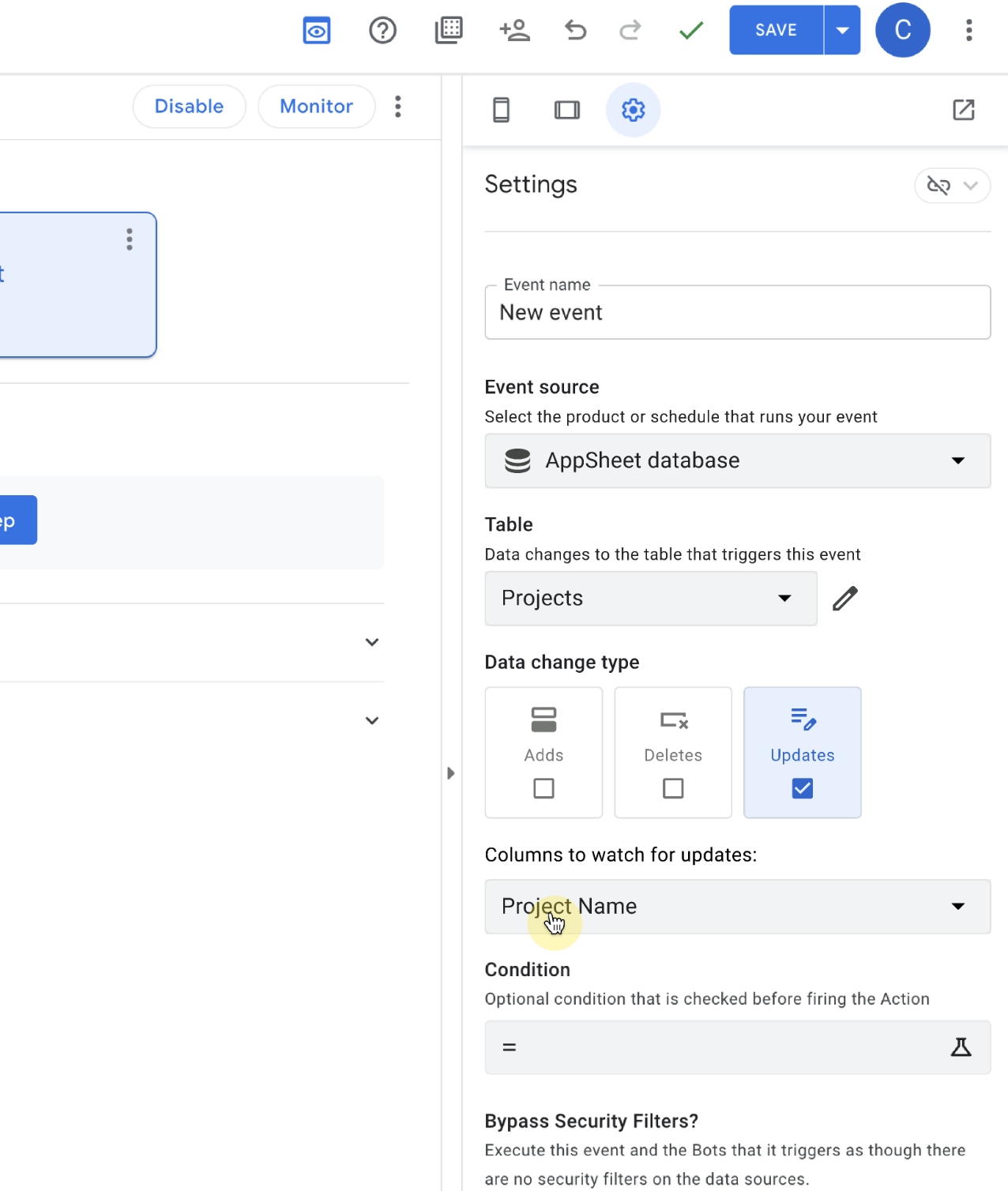1008x1191 pixels.
Task: Open the top-right more options menu
Action: tap(969, 30)
